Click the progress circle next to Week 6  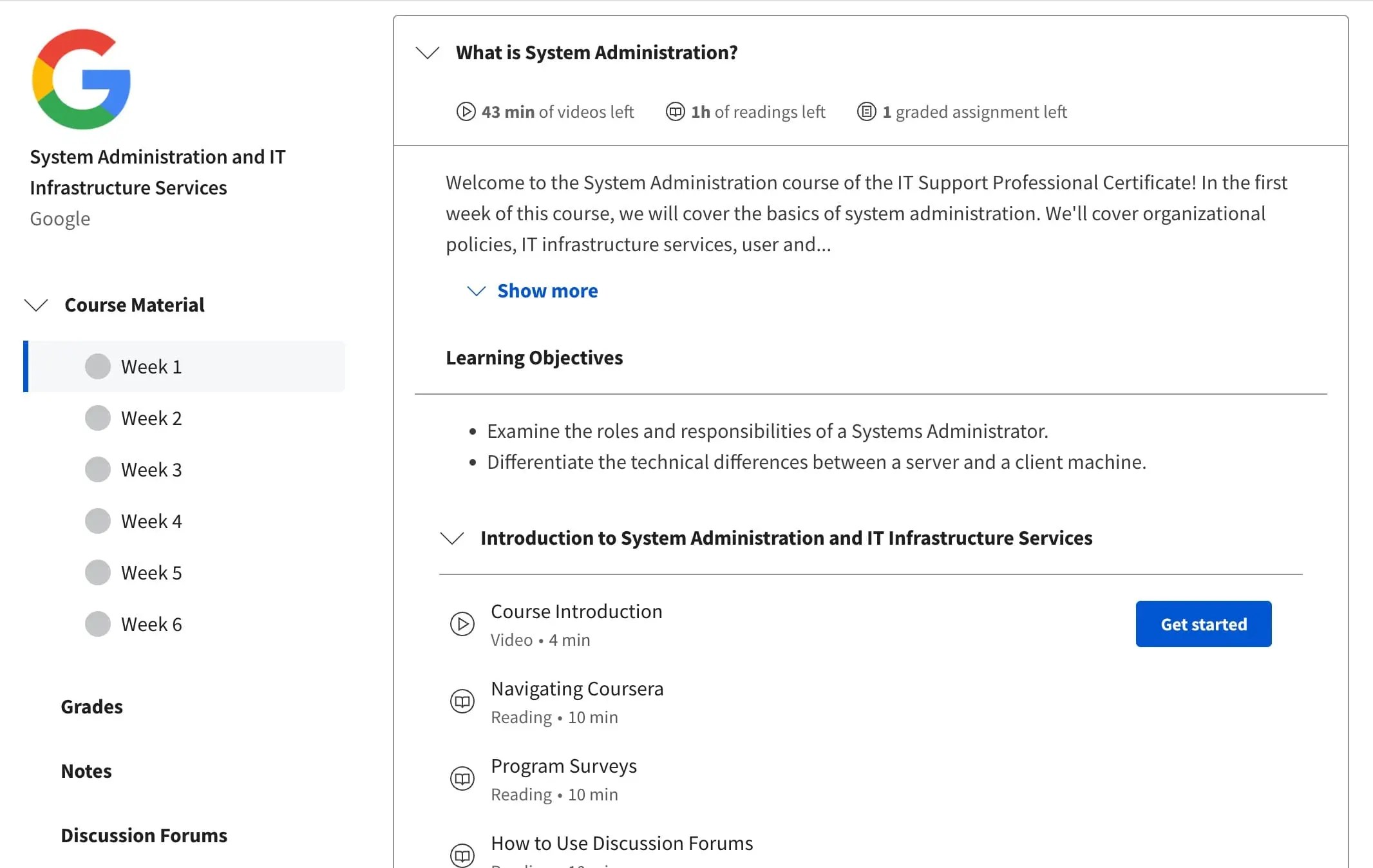click(x=98, y=623)
